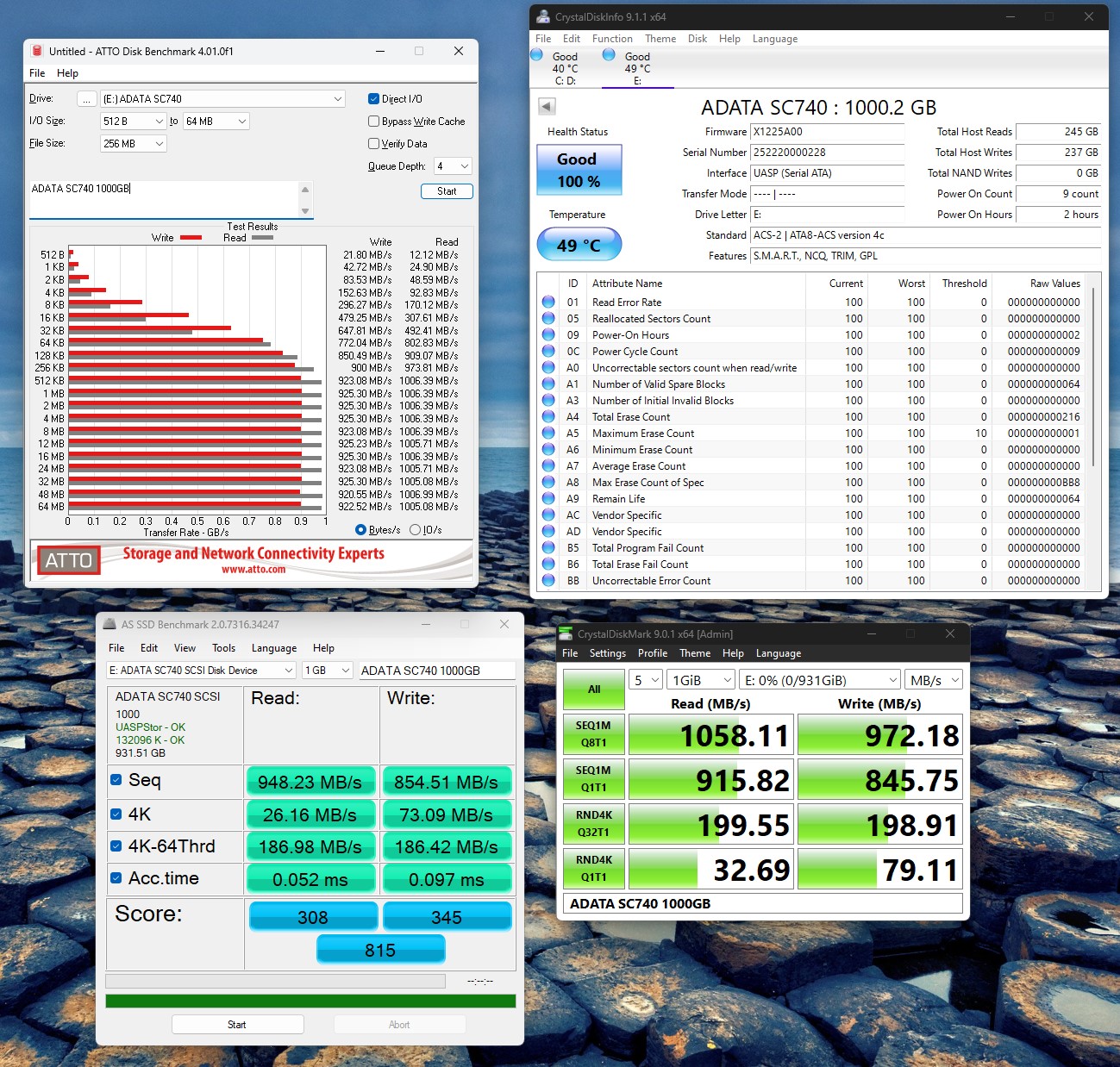Disable the Direct I/O checkbox
The image size is (1120, 1067).
(x=373, y=99)
